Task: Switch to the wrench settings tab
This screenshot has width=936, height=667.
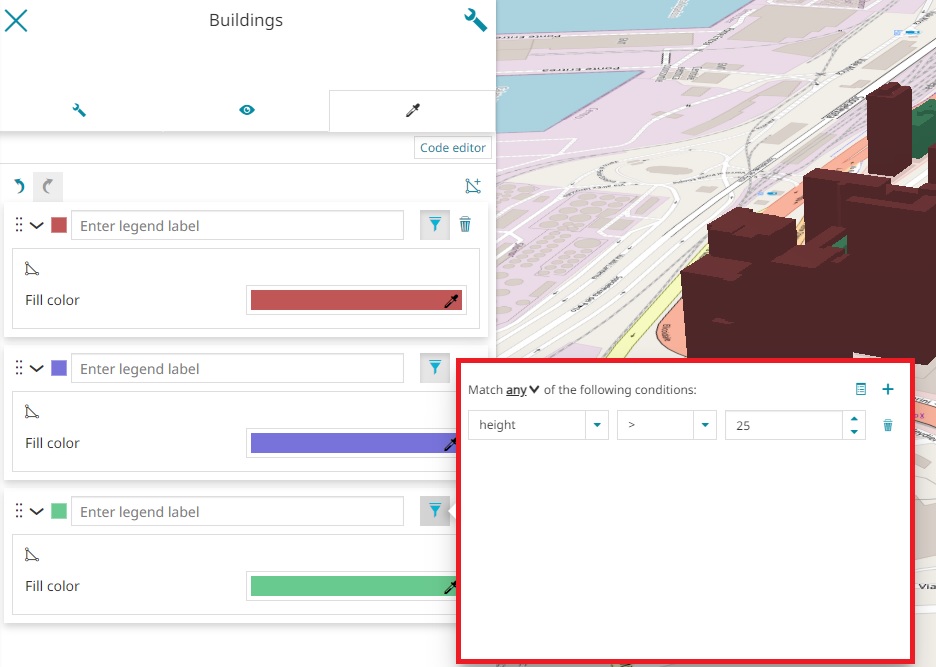Action: click(80, 110)
